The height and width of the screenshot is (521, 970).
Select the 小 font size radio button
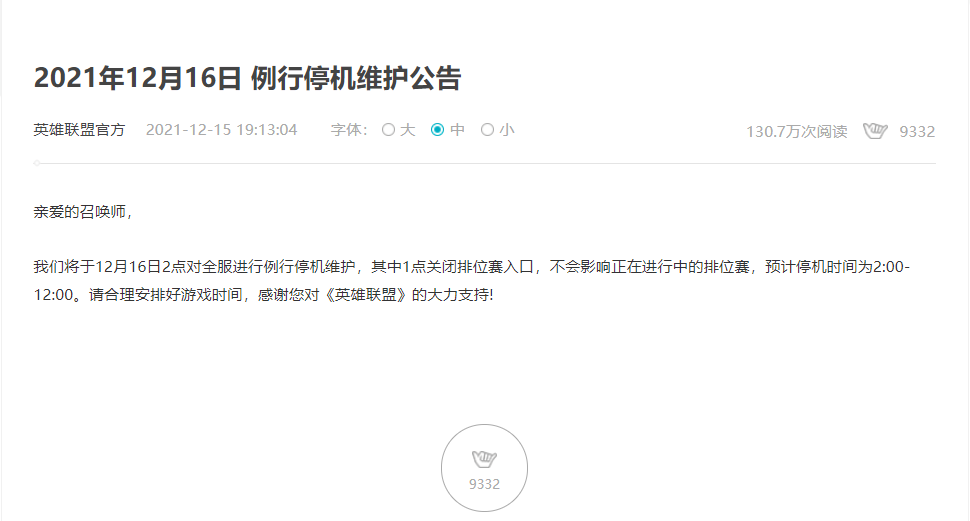click(x=487, y=129)
